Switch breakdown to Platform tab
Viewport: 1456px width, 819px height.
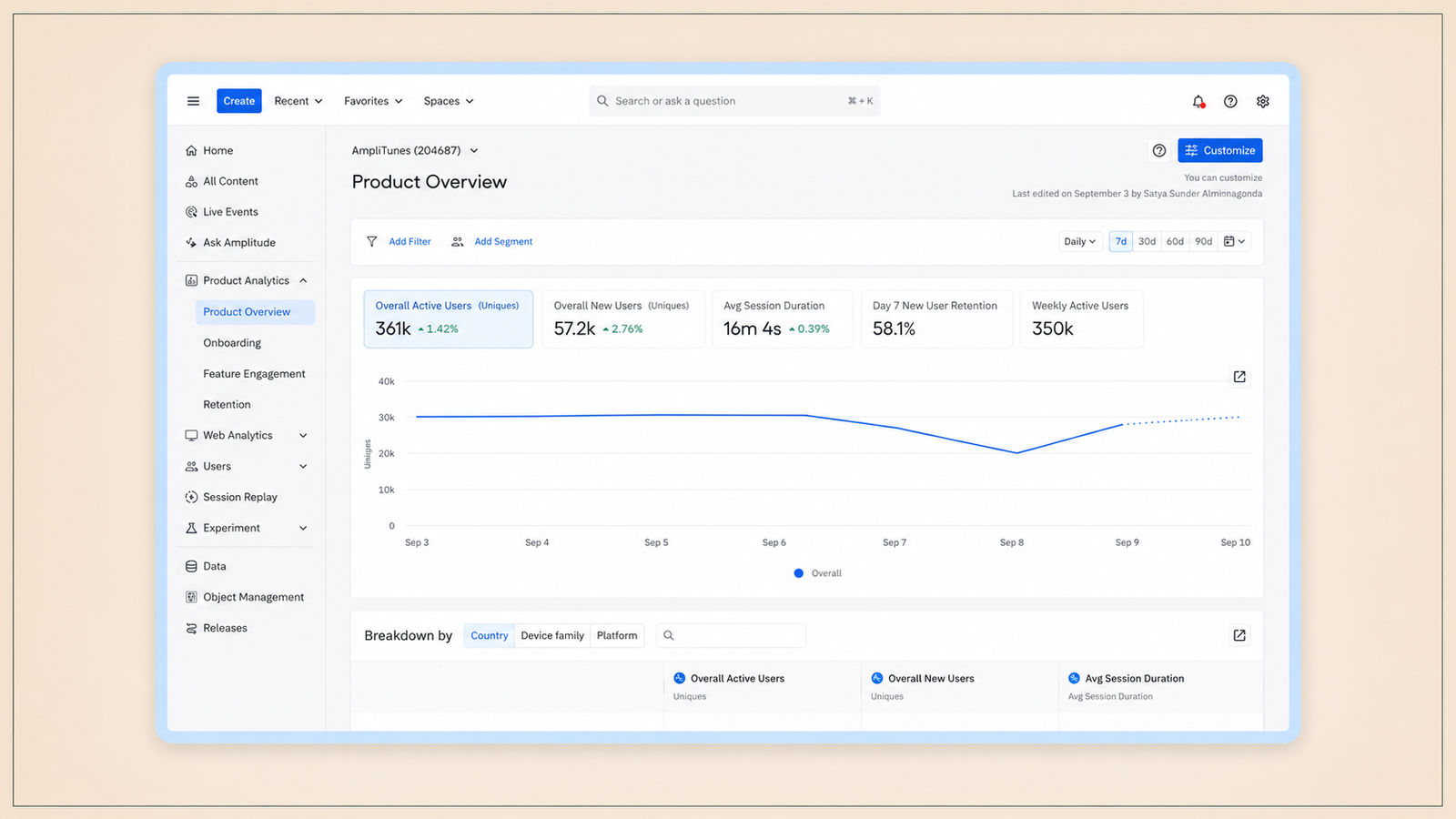coord(617,635)
